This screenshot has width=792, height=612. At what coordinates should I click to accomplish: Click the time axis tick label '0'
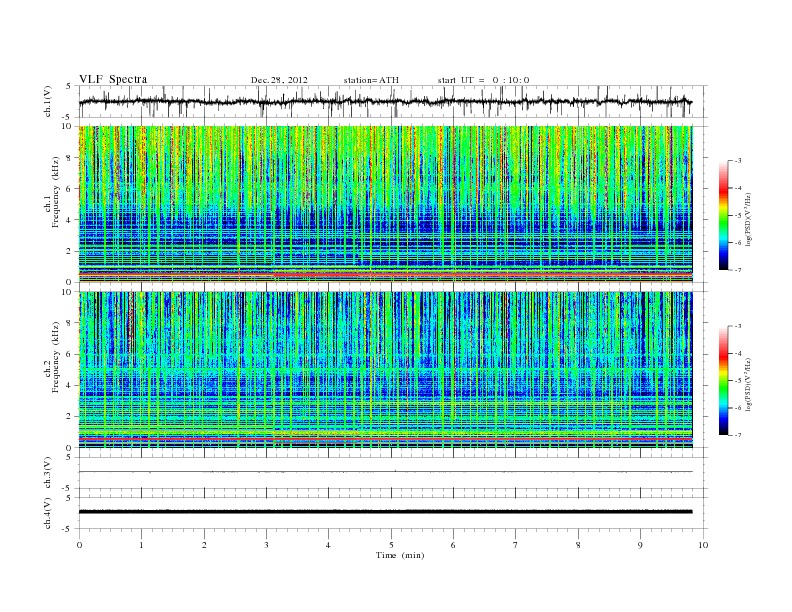click(79, 545)
